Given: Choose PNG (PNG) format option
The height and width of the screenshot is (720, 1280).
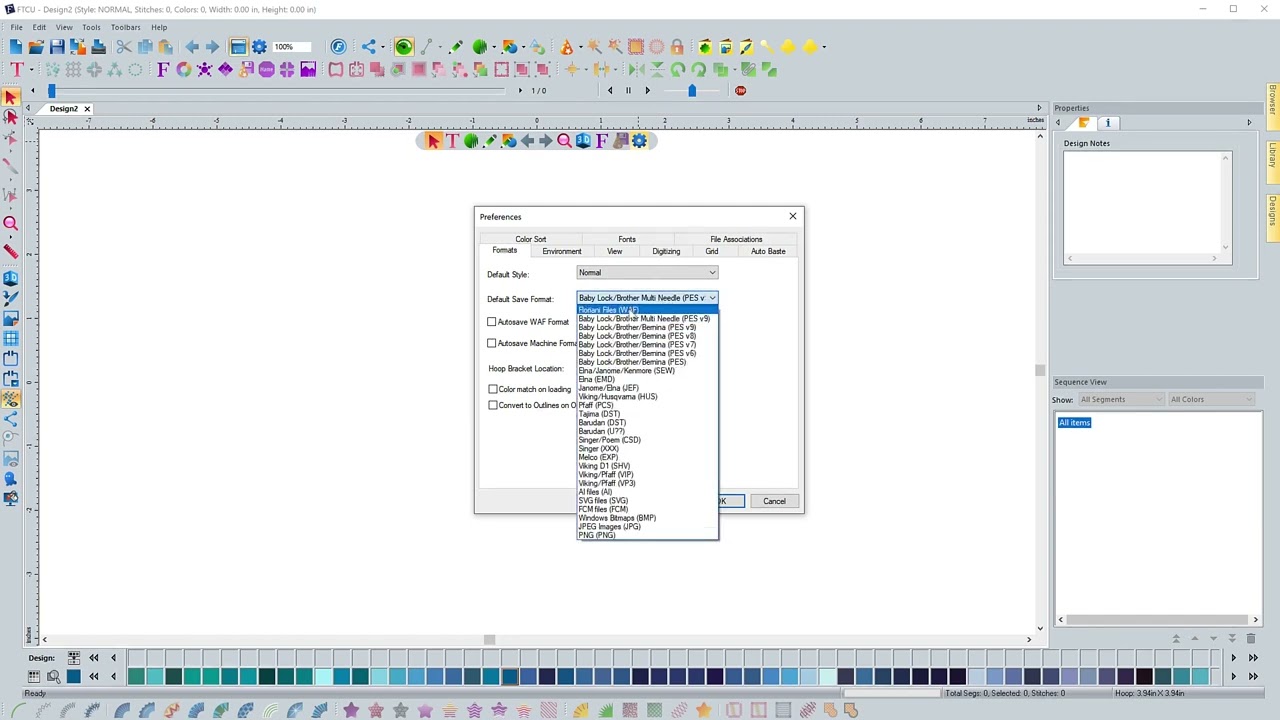Looking at the screenshot, I should pyautogui.click(x=647, y=535).
